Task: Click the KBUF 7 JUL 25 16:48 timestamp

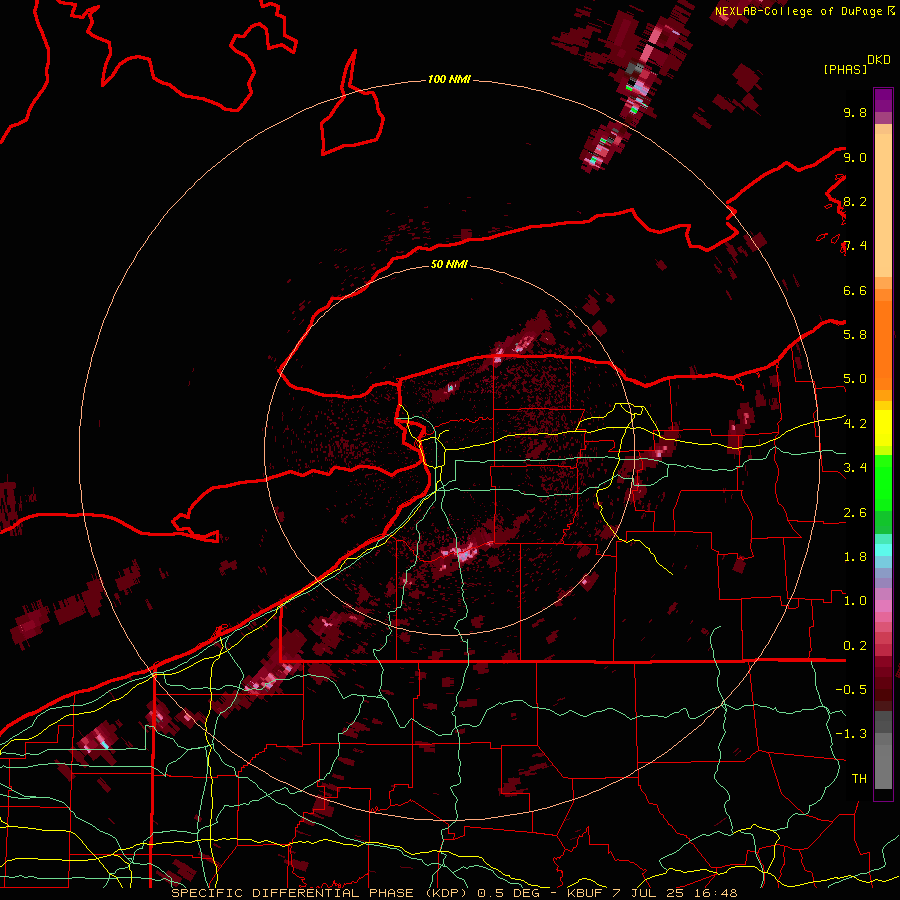Action: coord(652,893)
